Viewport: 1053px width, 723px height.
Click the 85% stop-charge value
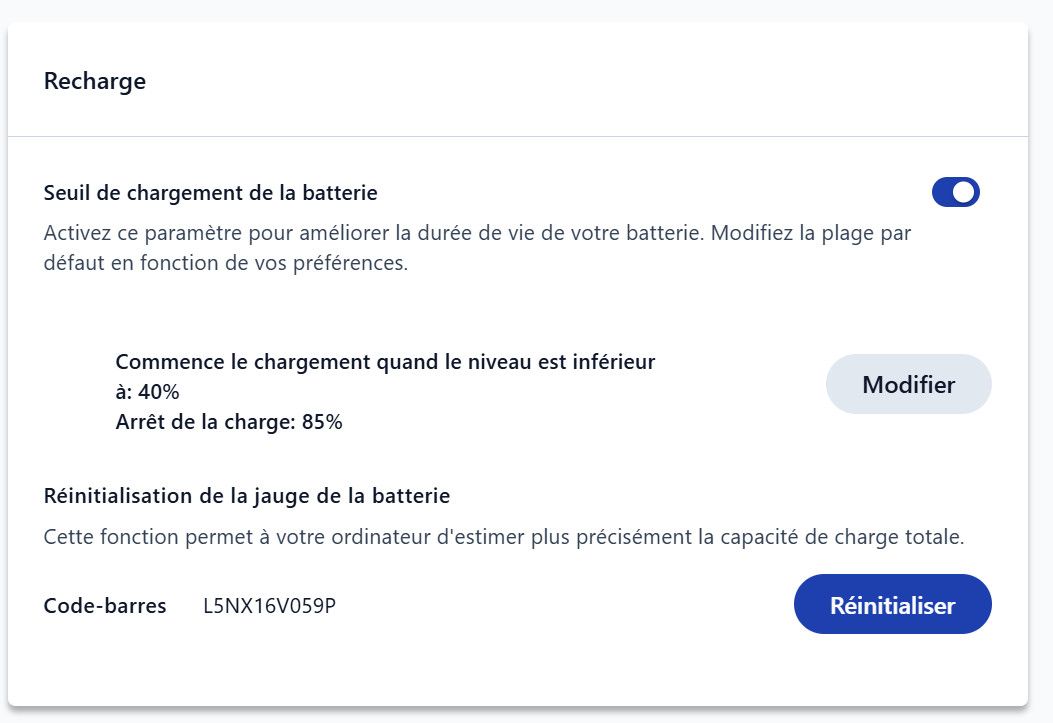point(321,422)
